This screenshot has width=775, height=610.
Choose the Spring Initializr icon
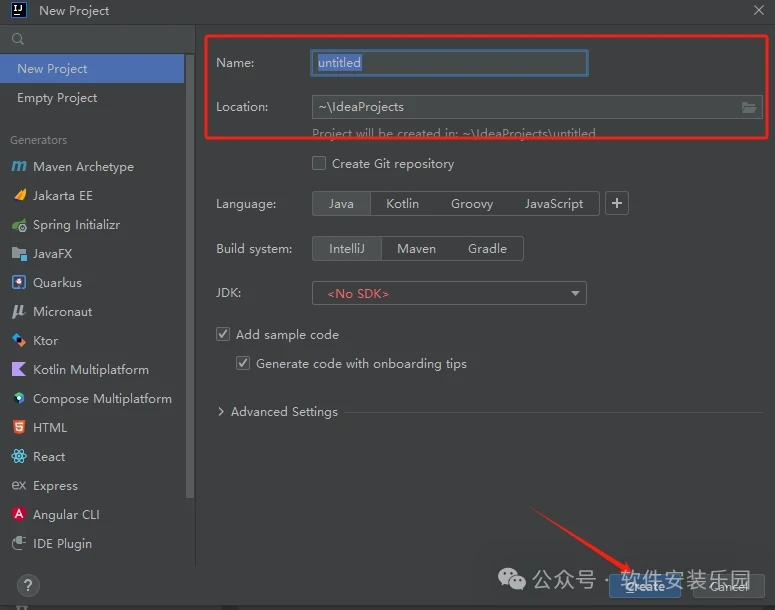pos(19,225)
